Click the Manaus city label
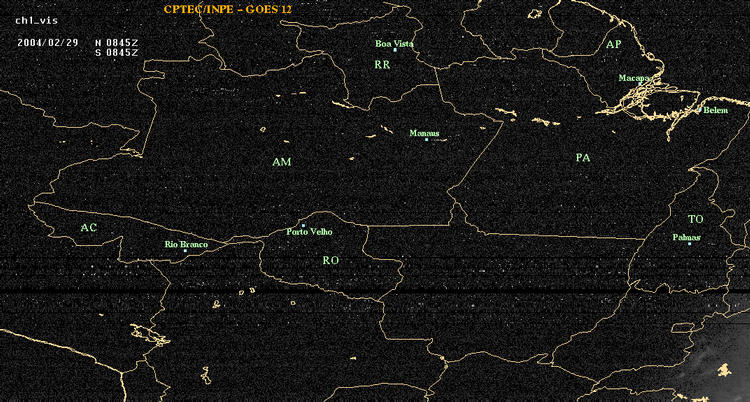750x402 pixels. pos(424,133)
